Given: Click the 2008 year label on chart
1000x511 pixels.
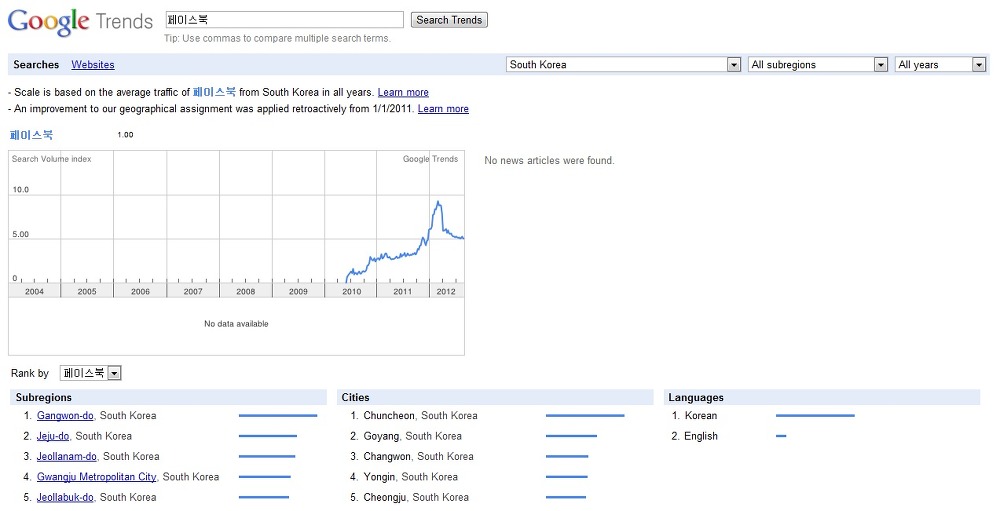Looking at the screenshot, I should pyautogui.click(x=246, y=292).
